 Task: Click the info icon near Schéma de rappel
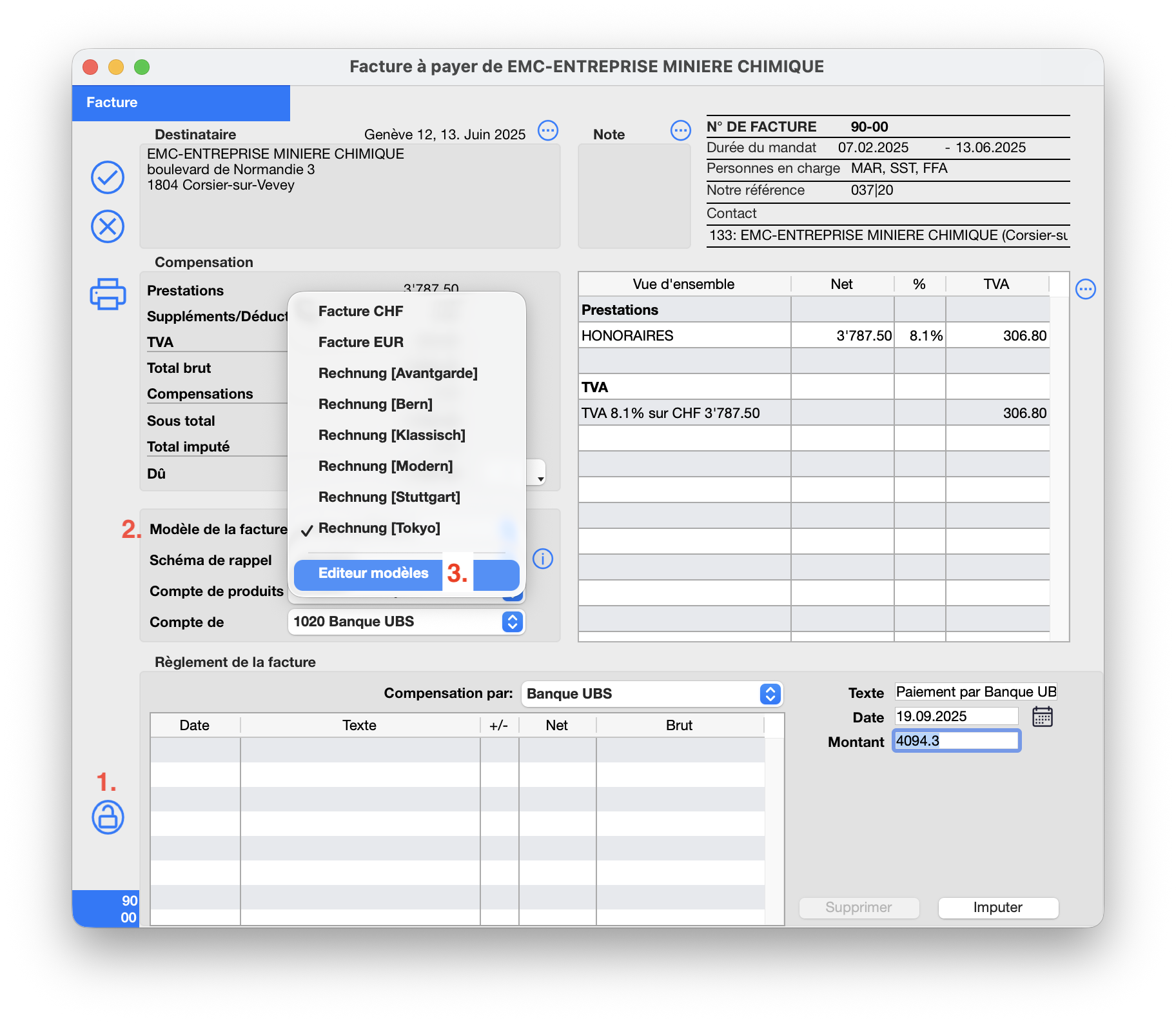pyautogui.click(x=543, y=559)
